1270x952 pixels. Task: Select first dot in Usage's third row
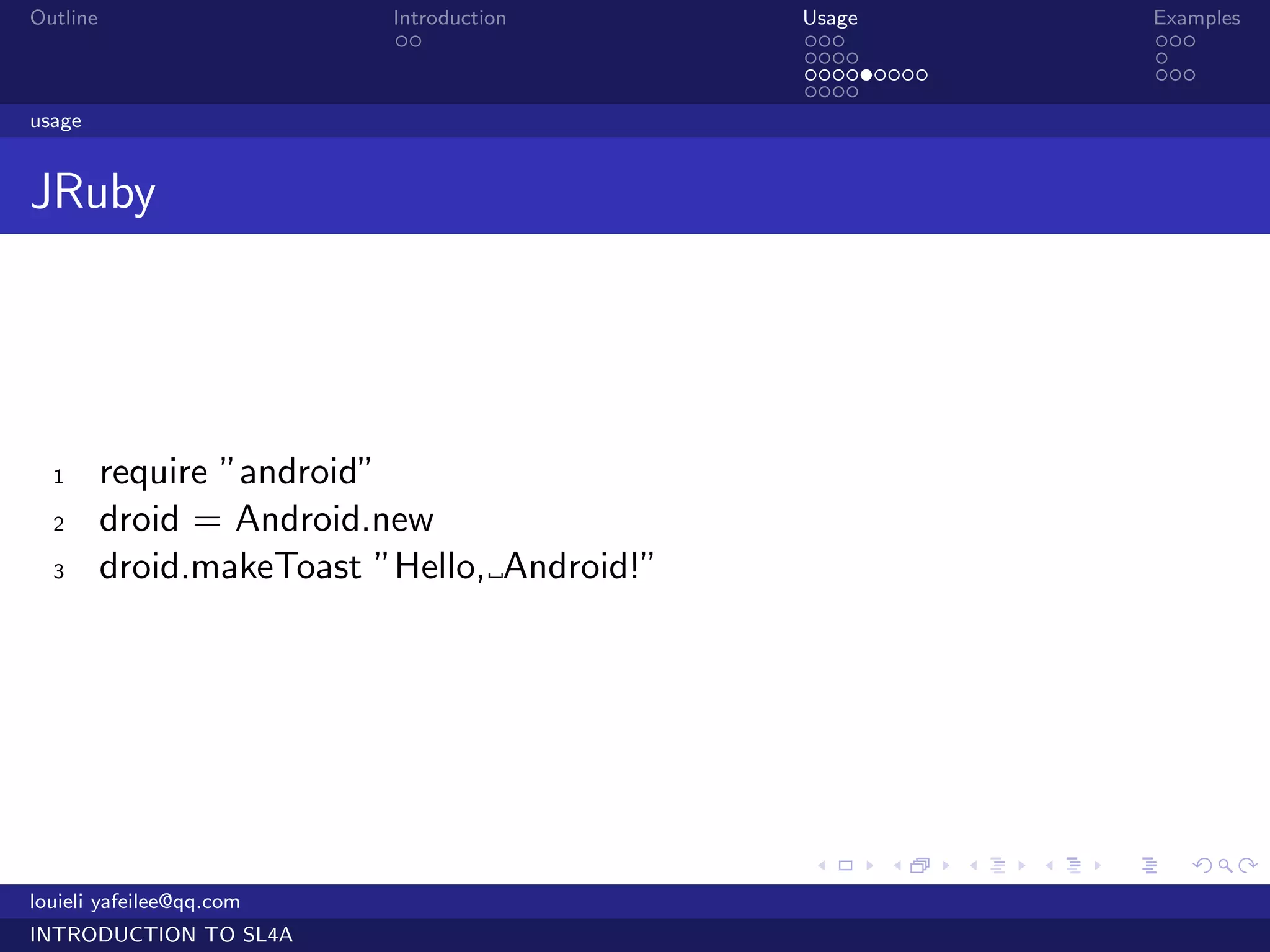click(810, 75)
